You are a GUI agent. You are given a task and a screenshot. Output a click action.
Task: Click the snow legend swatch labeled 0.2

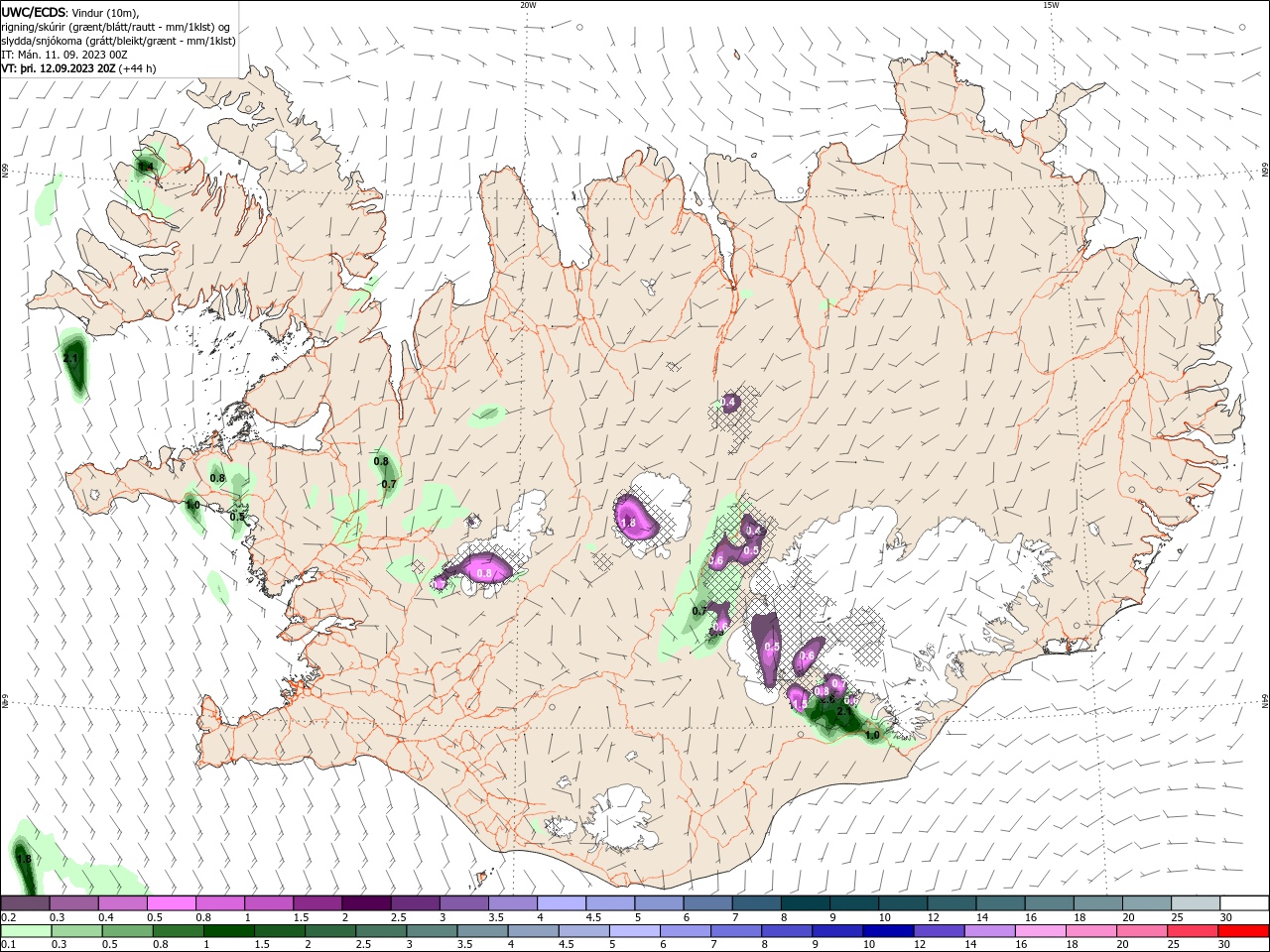pyautogui.click(x=25, y=902)
